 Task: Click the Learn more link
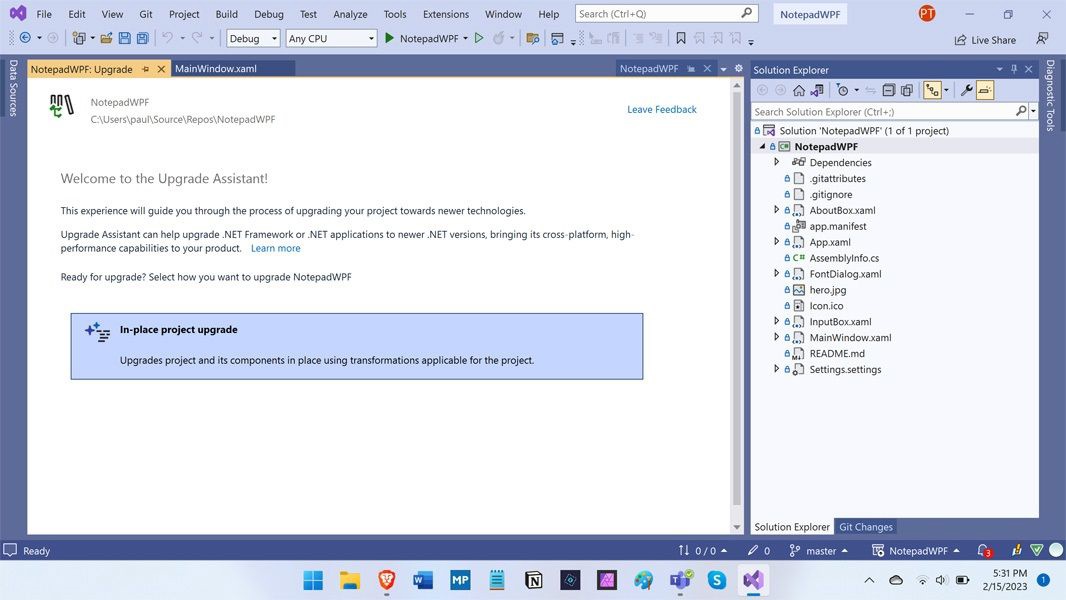click(275, 248)
